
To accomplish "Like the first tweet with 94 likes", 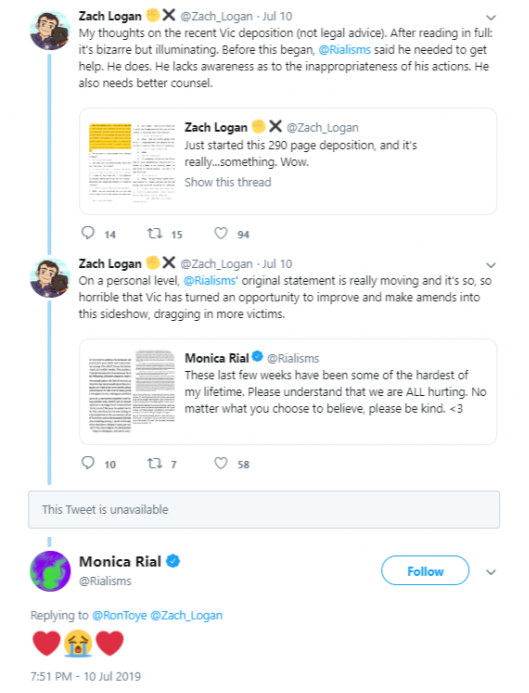I will [x=221, y=233].
